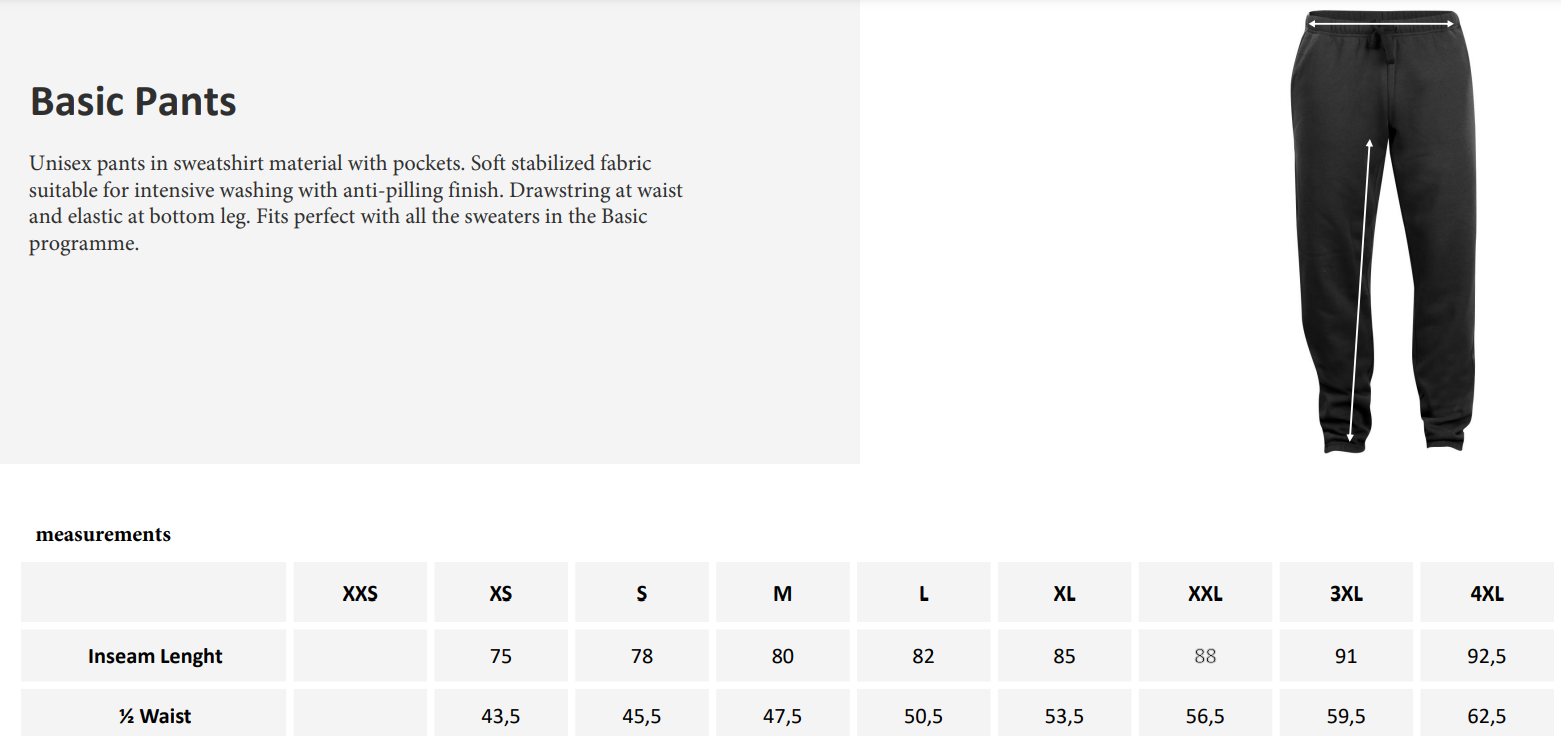Click the measurements section title

point(103,534)
